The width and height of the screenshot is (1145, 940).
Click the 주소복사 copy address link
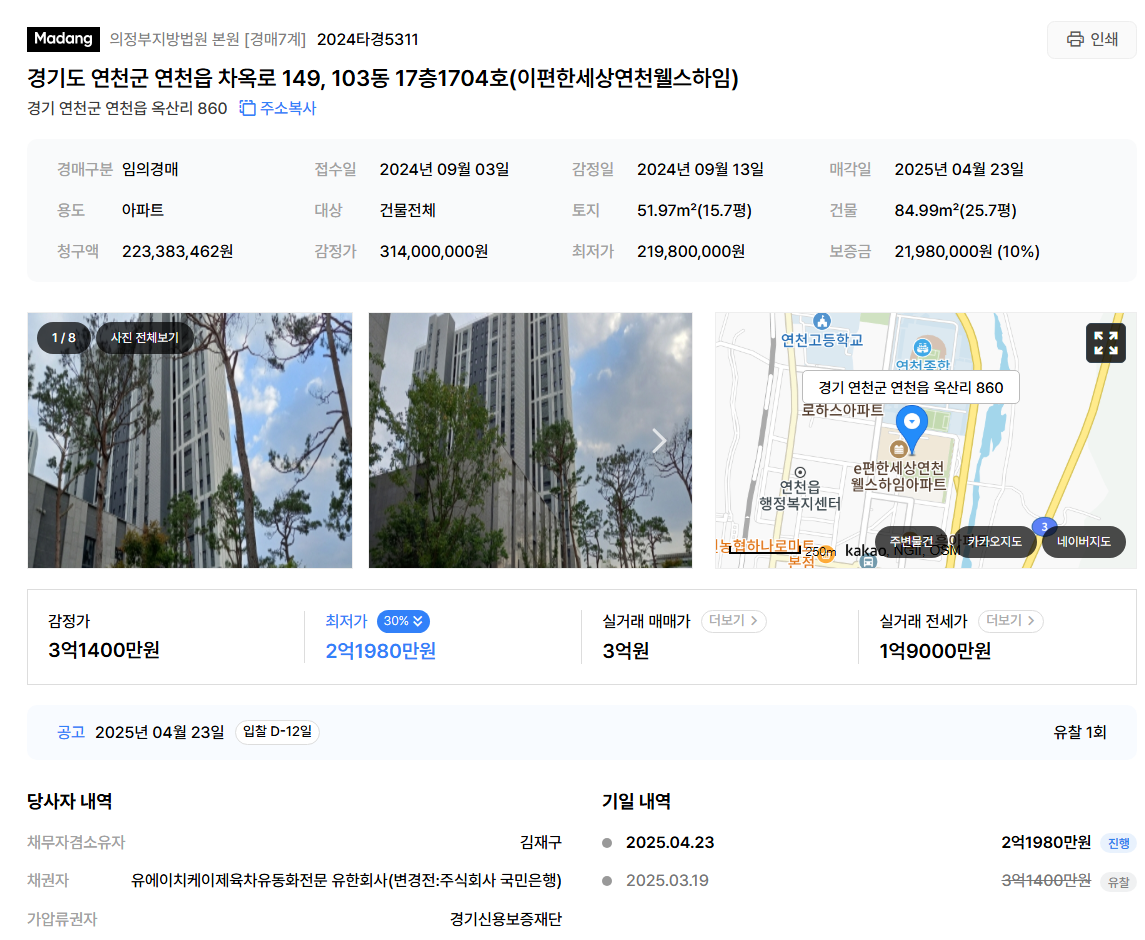(277, 108)
